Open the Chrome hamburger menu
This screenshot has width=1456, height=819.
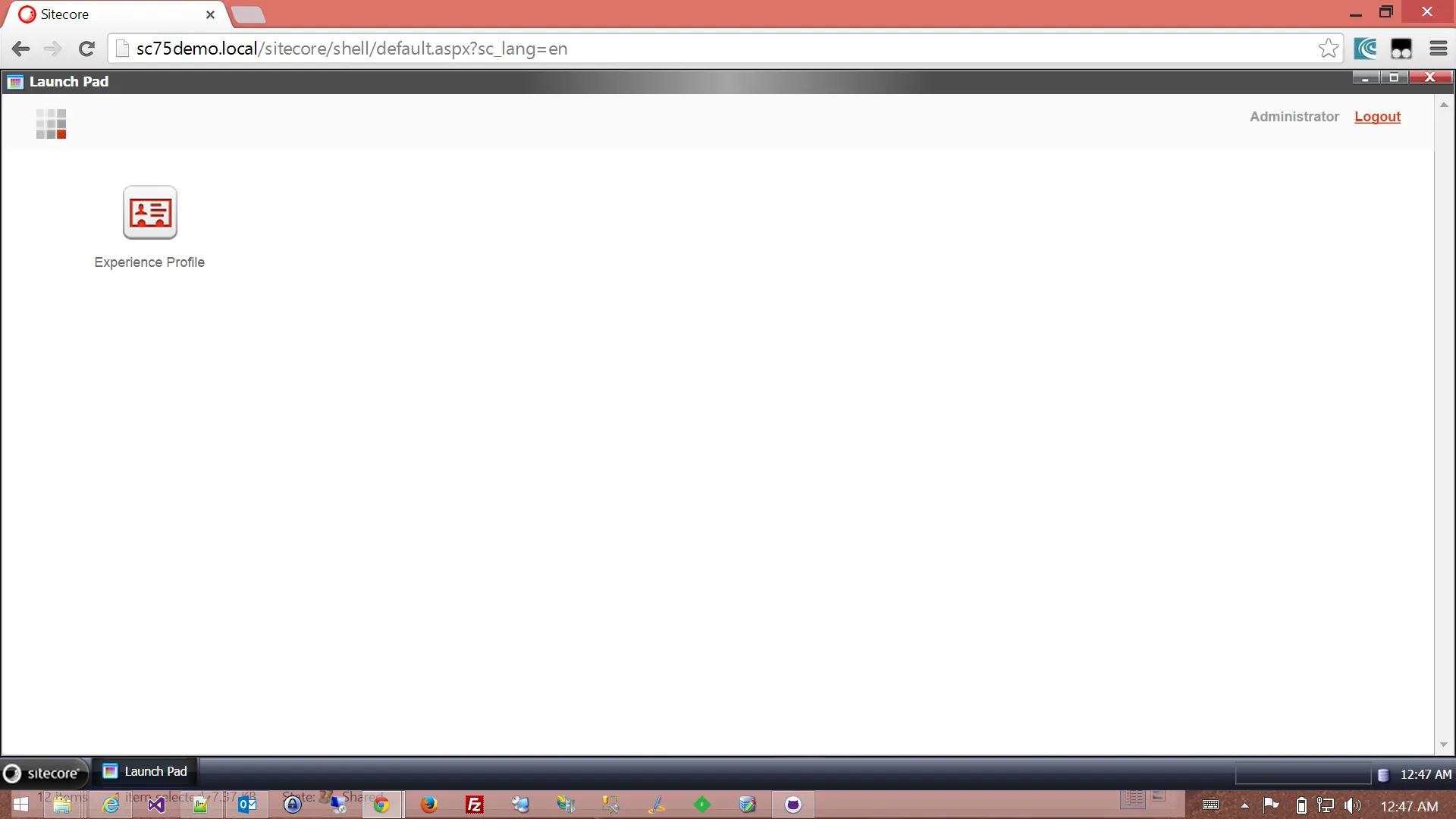coord(1439,49)
